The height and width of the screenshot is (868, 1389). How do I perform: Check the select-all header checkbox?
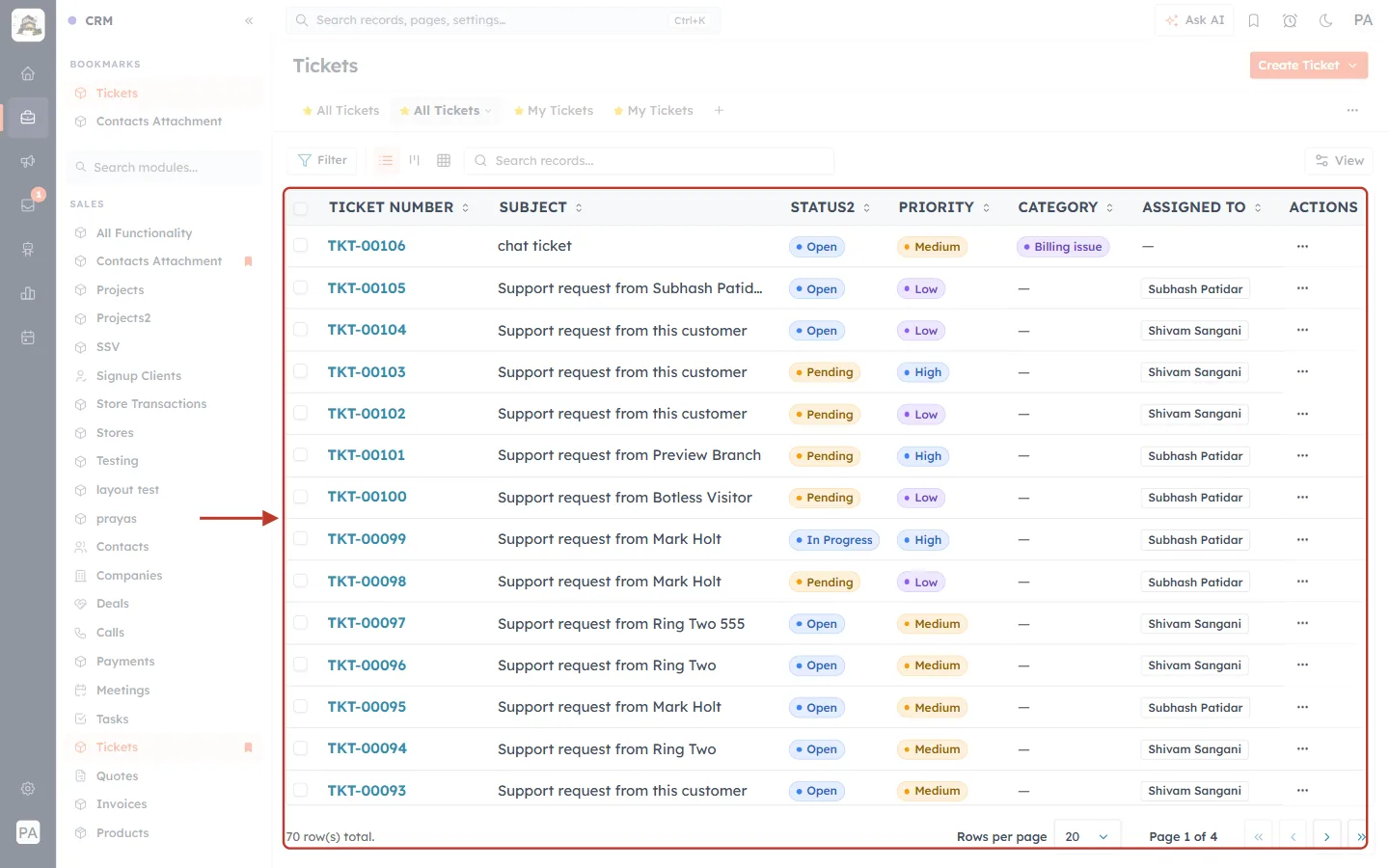click(300, 208)
